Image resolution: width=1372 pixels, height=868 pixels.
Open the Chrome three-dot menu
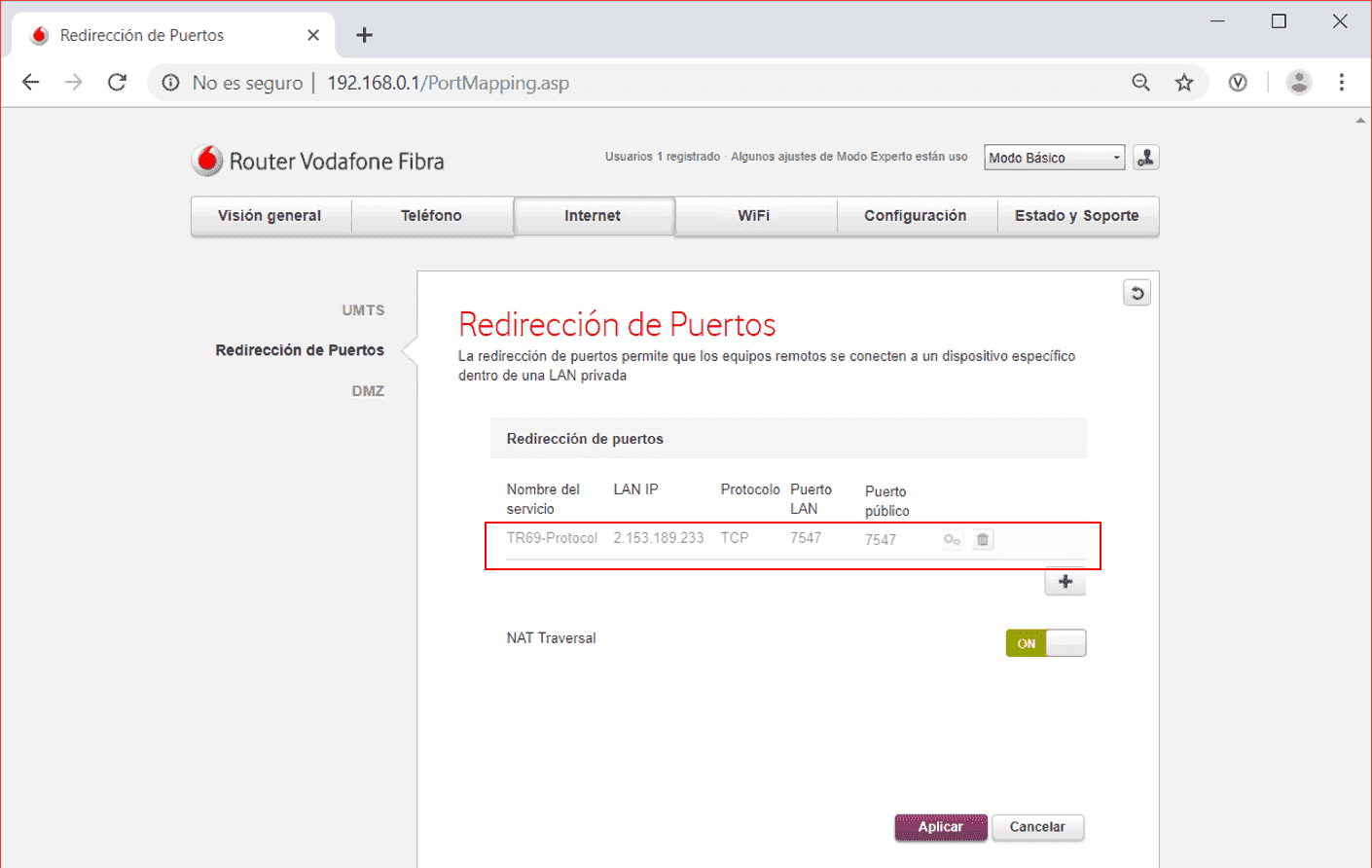pyautogui.click(x=1341, y=83)
